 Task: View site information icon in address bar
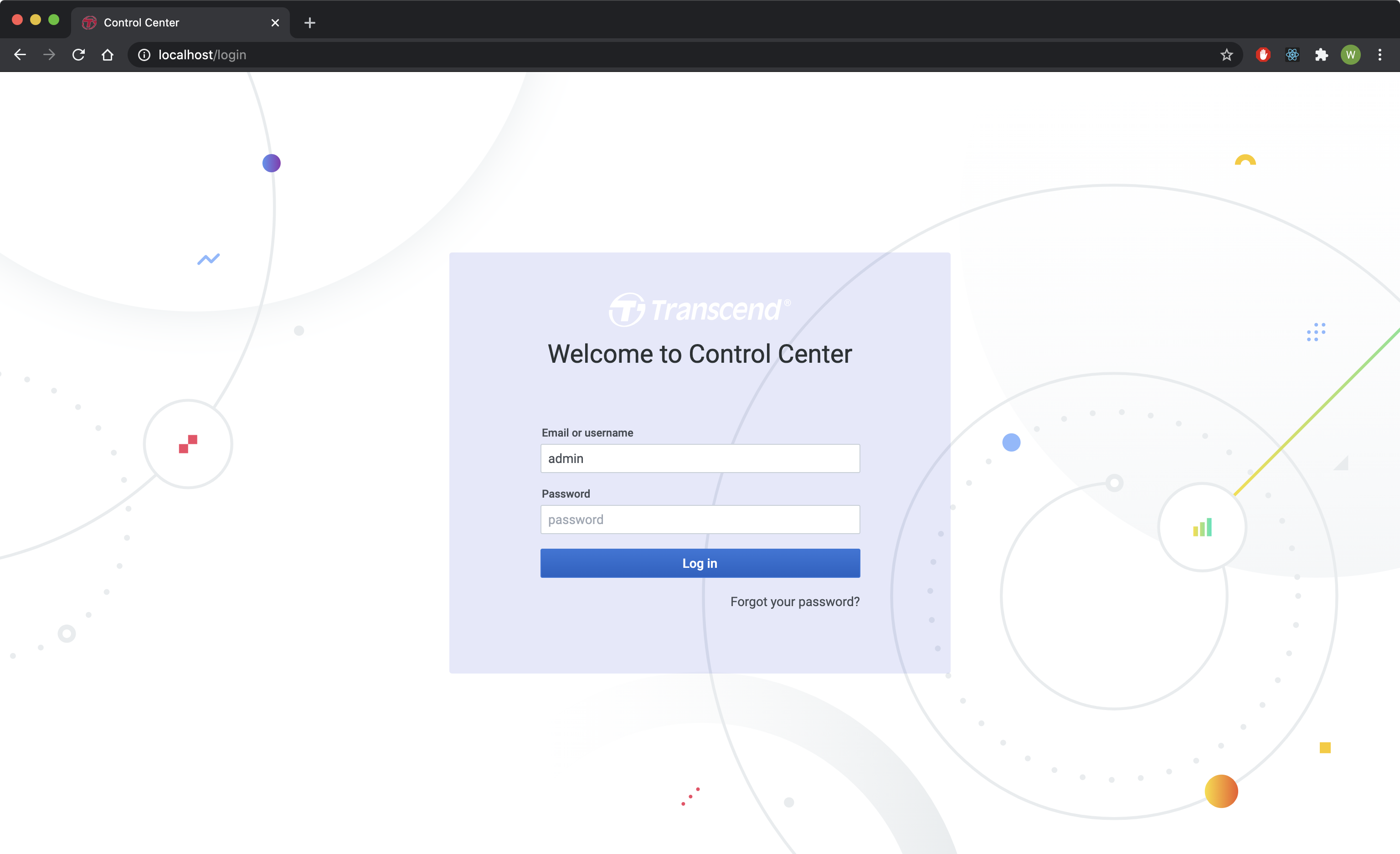point(144,55)
